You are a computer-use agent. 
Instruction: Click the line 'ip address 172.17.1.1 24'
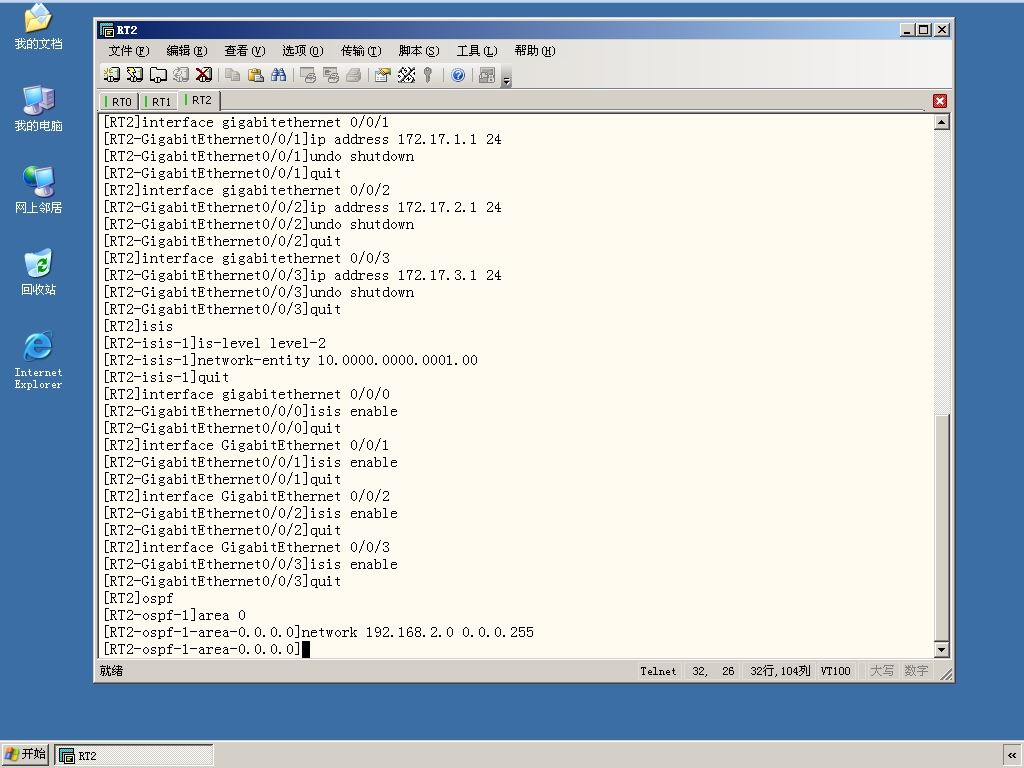302,140
